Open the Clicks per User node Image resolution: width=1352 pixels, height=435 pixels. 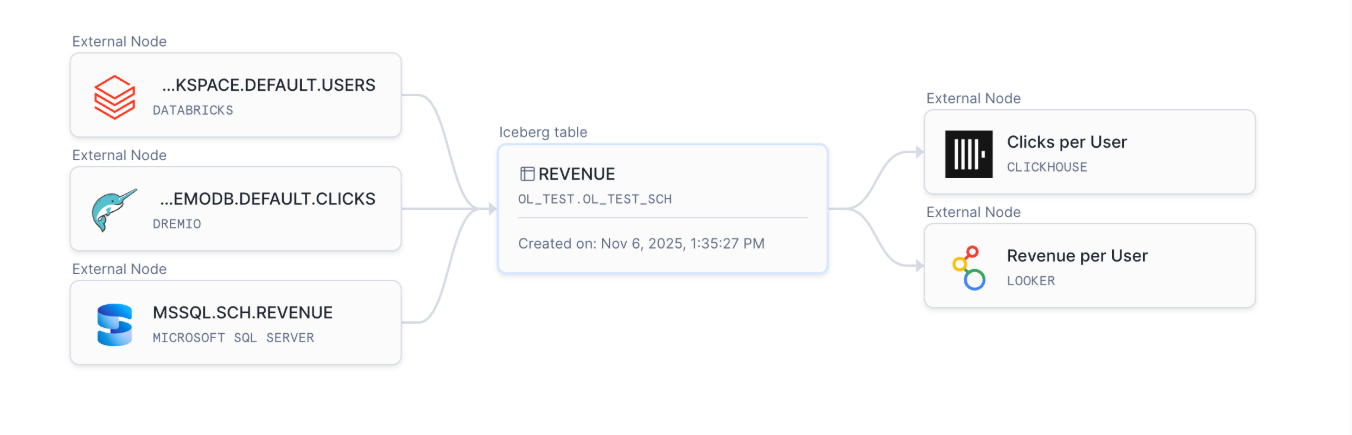[1067, 142]
